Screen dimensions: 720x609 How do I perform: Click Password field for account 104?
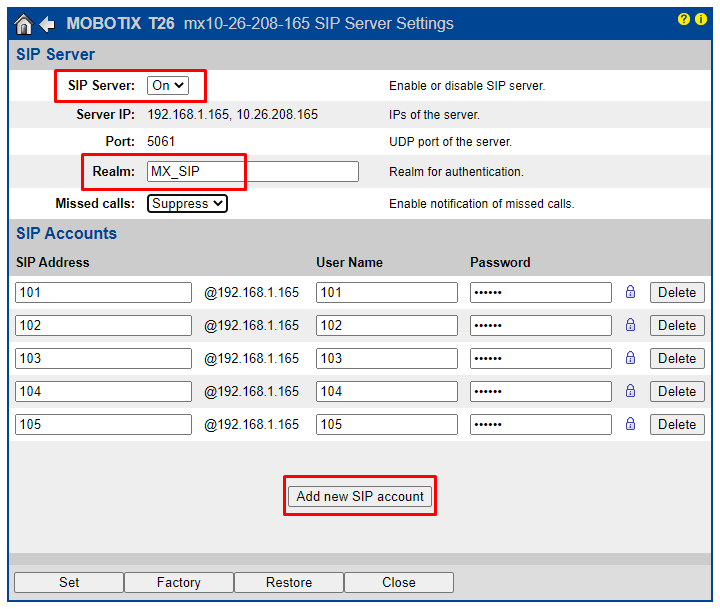tap(541, 392)
